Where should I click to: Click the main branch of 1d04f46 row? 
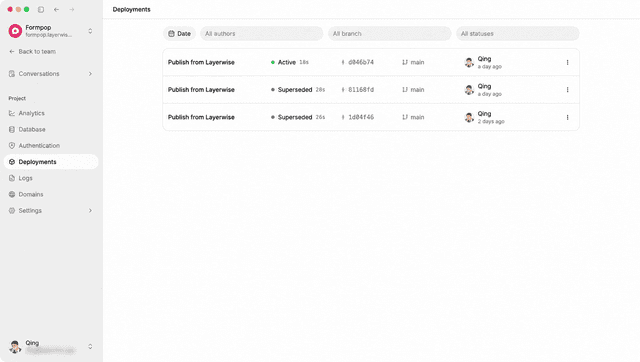(x=413, y=117)
